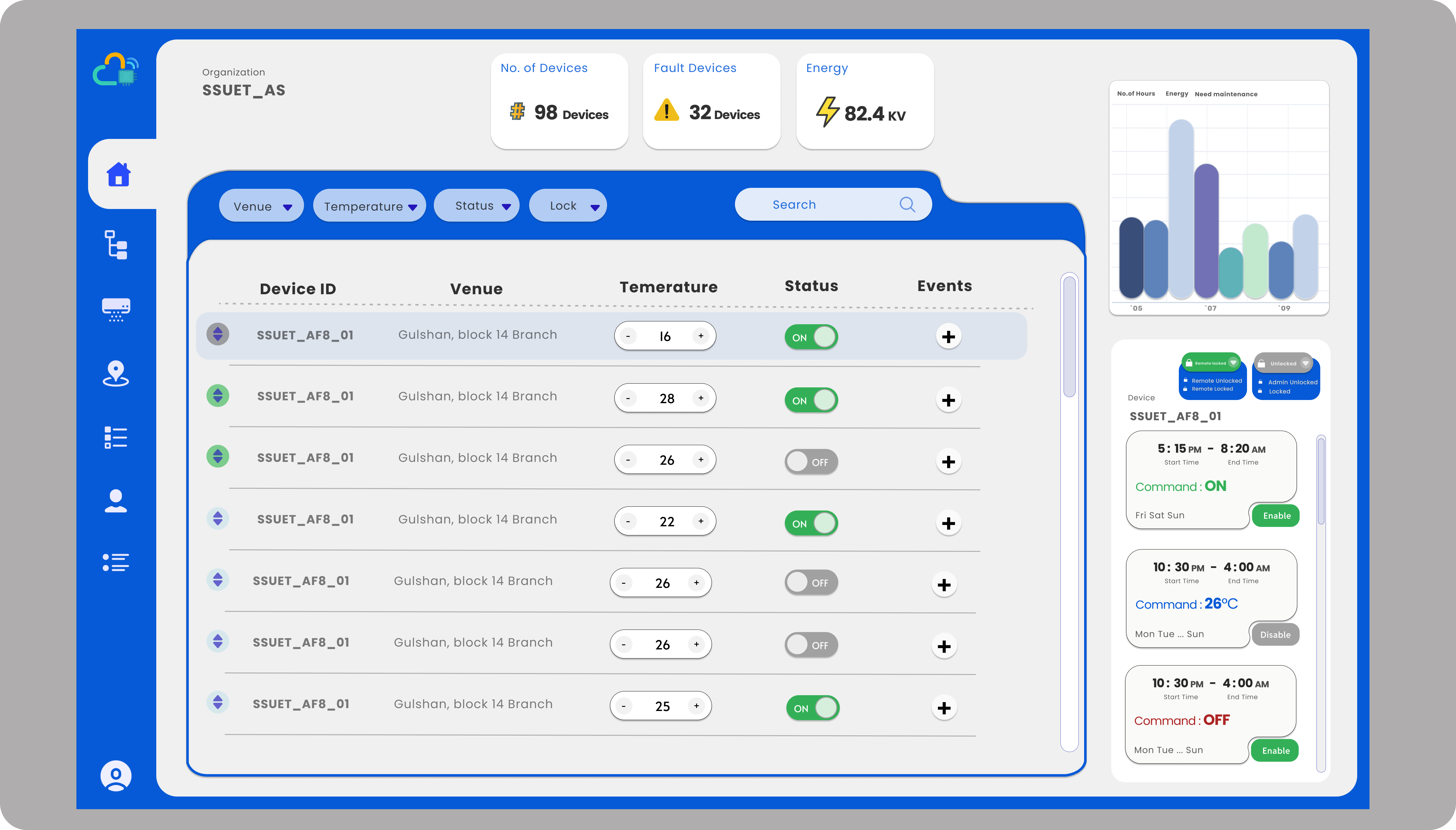Image resolution: width=1456 pixels, height=830 pixels.
Task: Open the location pin sidebar icon
Action: point(116,373)
